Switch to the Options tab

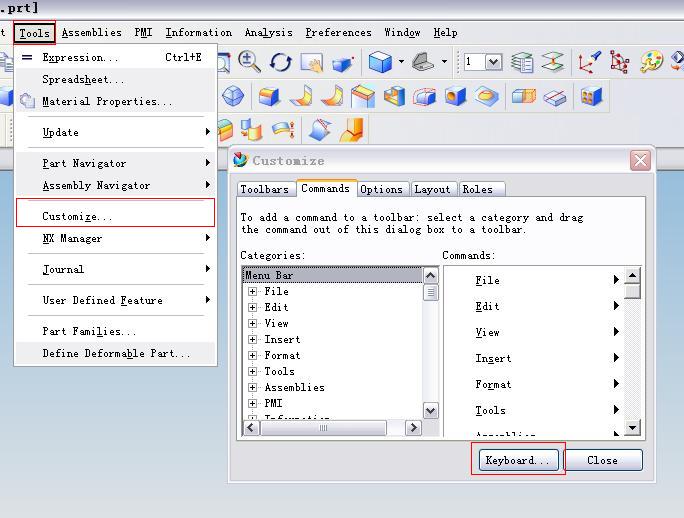point(382,189)
